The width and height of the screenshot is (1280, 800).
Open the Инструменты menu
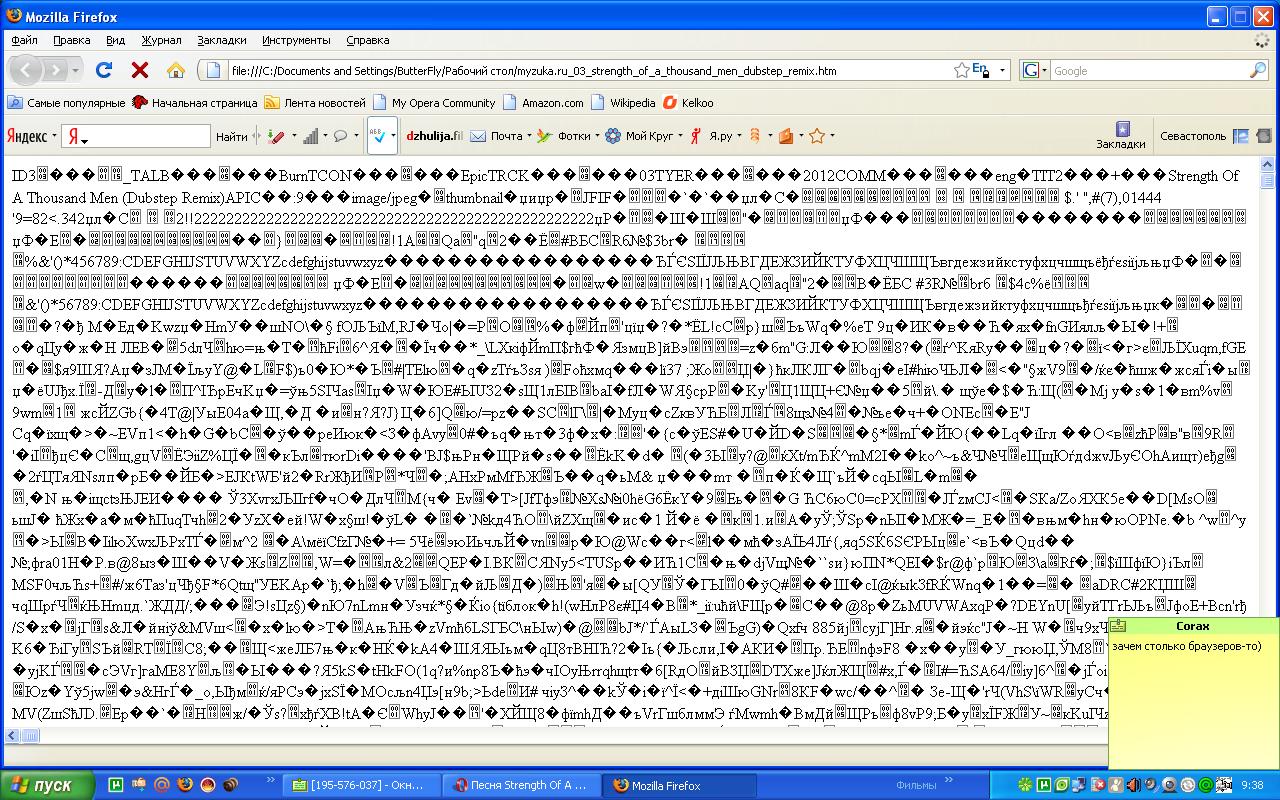coord(296,40)
